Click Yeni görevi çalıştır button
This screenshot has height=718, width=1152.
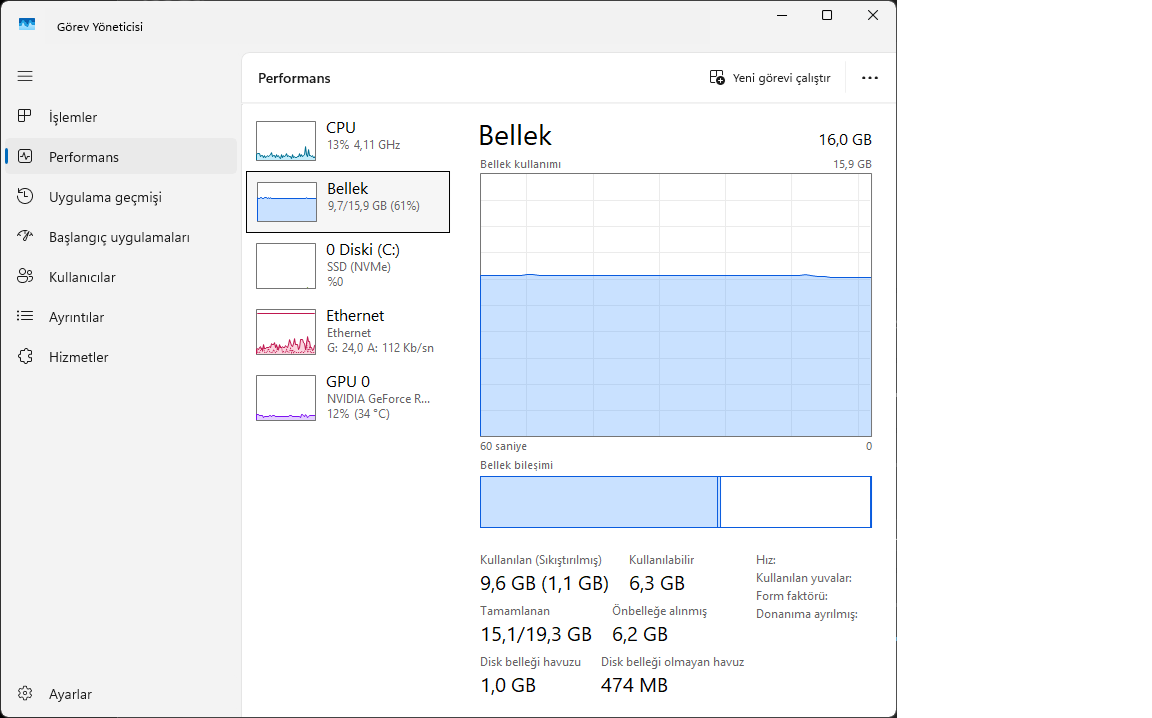tap(770, 78)
